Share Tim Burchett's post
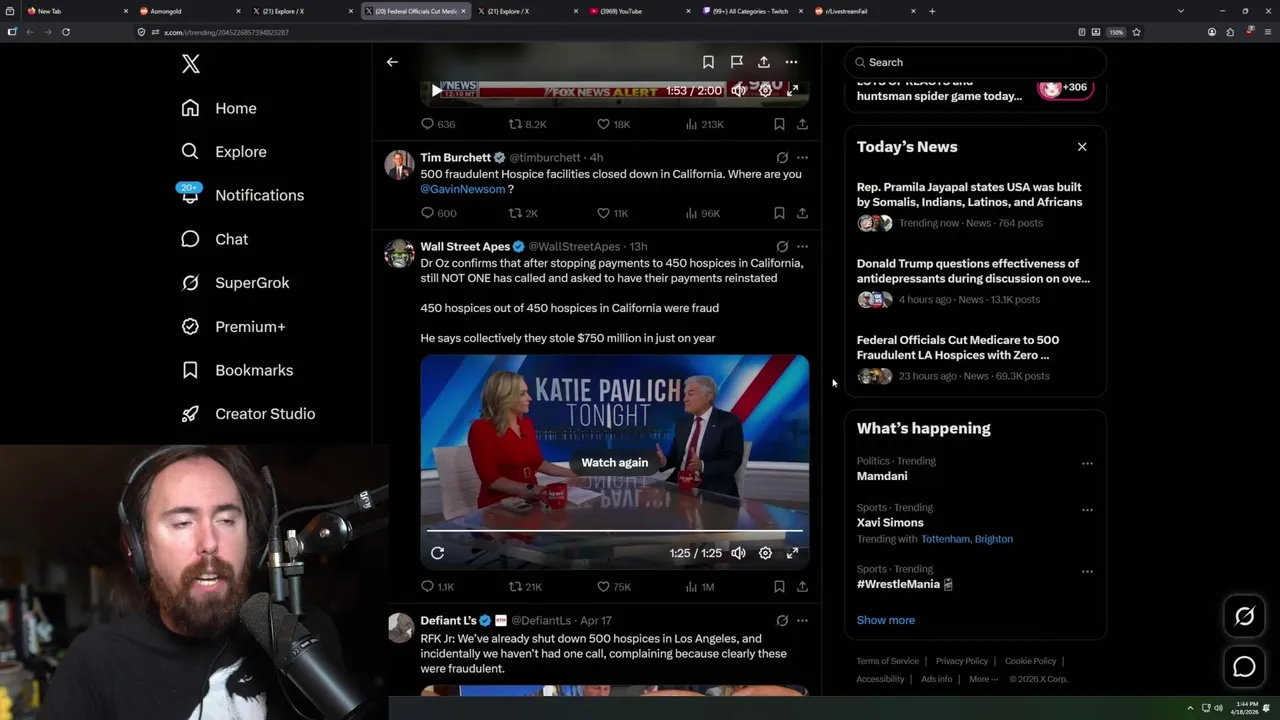Viewport: 1280px width, 720px height. [x=802, y=213]
